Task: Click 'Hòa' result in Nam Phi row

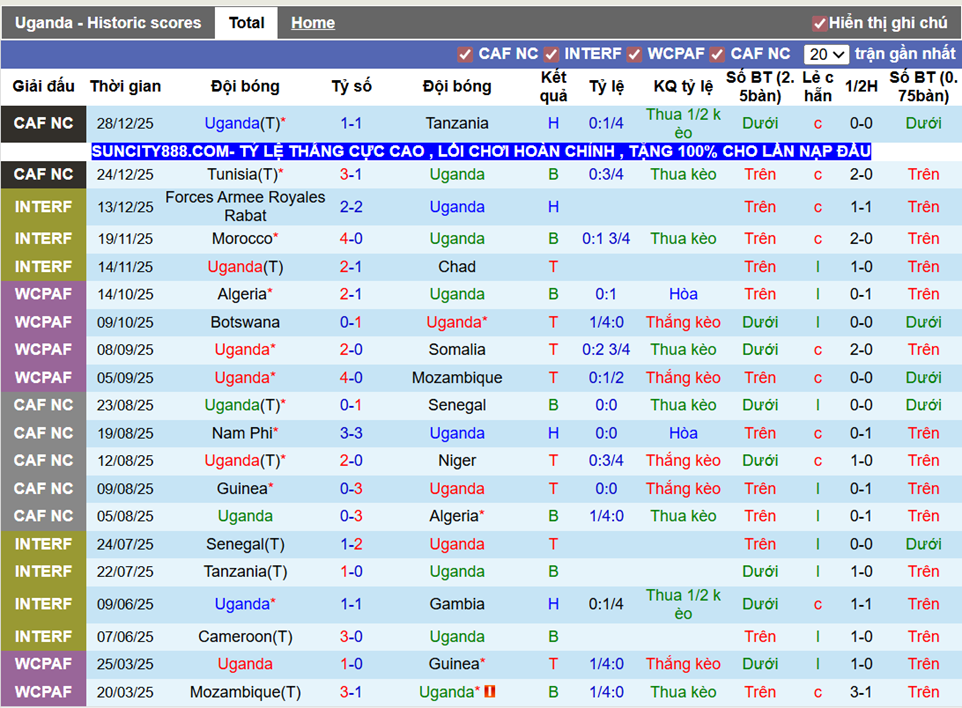Action: point(683,433)
